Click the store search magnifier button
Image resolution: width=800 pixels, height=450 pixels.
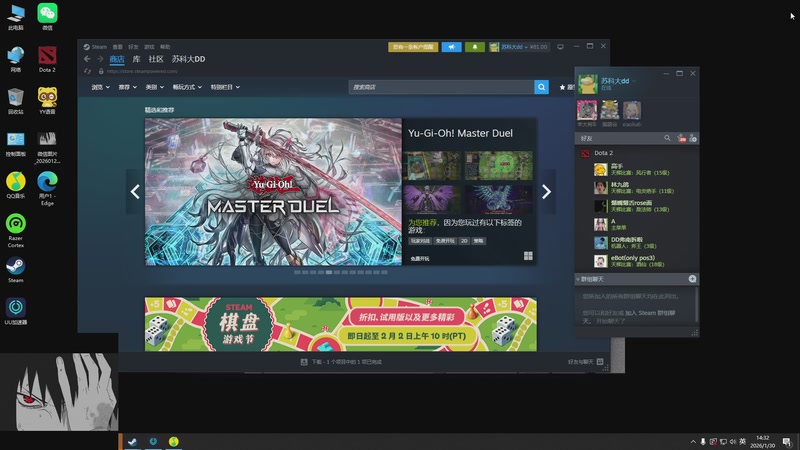pyautogui.click(x=541, y=87)
